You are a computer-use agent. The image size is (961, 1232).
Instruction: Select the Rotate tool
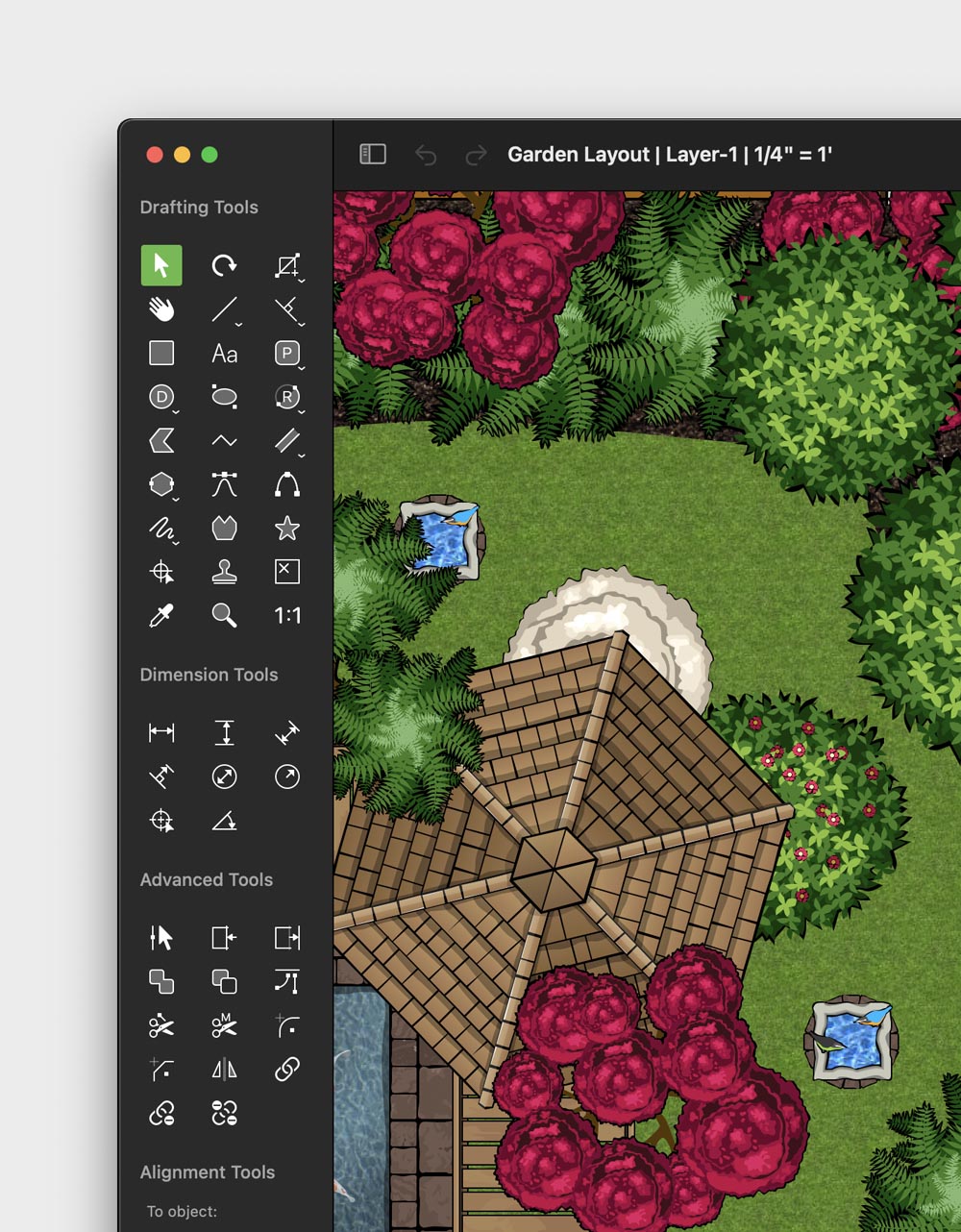coord(224,265)
